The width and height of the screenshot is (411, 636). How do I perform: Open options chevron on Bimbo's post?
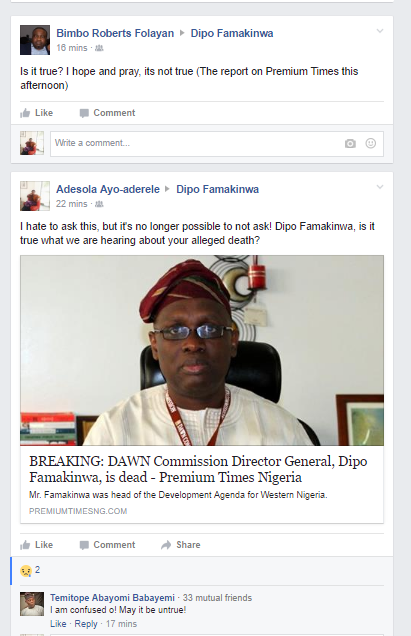[x=380, y=31]
